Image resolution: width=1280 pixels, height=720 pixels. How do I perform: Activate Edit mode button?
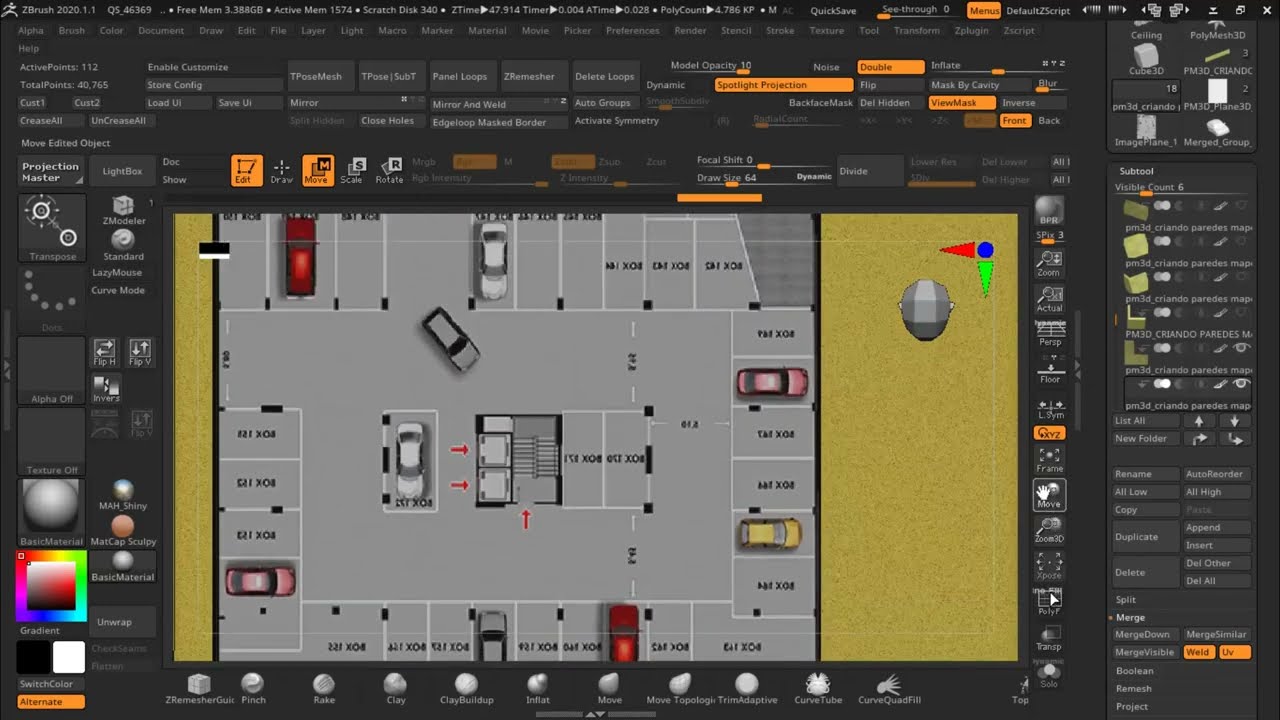246,170
